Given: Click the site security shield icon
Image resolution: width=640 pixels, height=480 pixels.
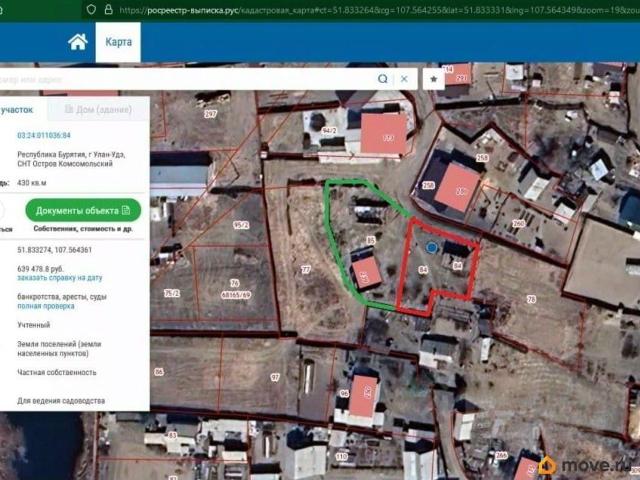Looking at the screenshot, I should pyautogui.click(x=91, y=9).
